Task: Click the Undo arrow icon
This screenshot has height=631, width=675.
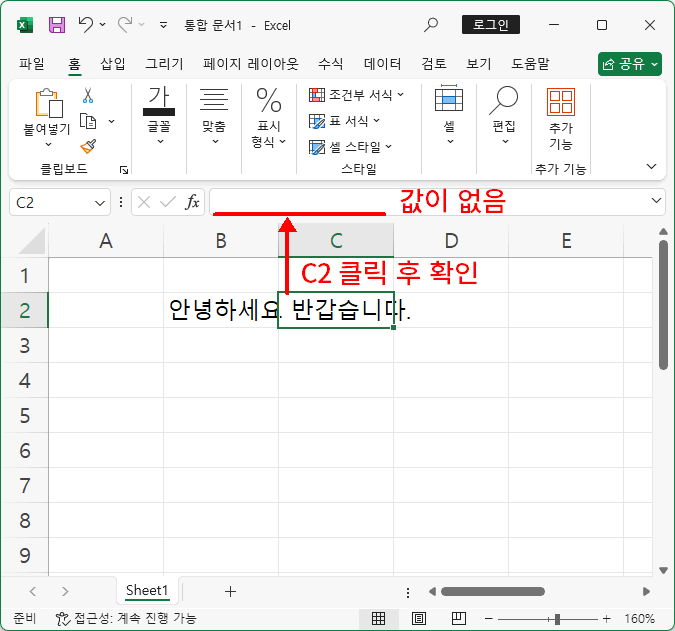Action: 86,25
